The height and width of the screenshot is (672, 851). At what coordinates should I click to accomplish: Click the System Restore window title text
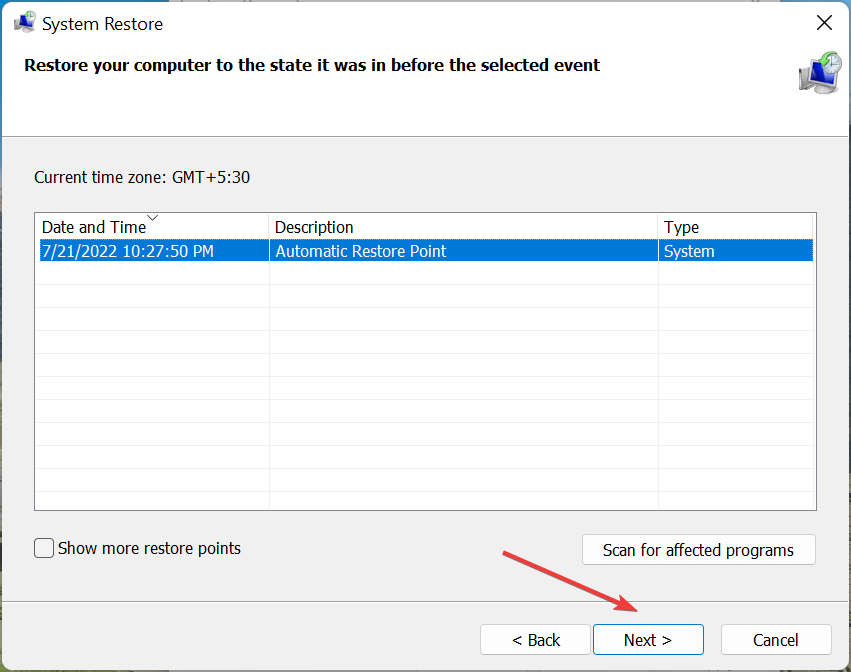103,24
